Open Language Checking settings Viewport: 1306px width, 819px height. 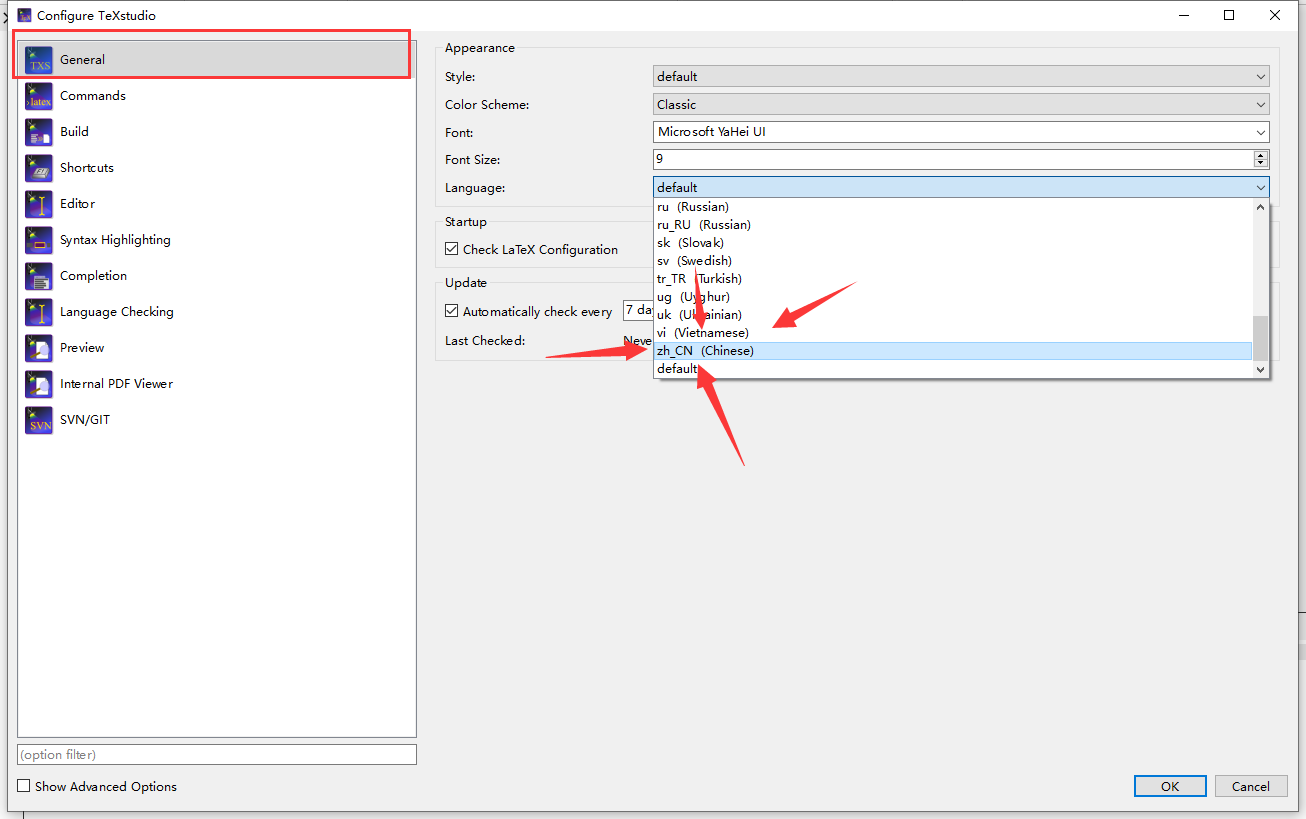tap(216, 312)
